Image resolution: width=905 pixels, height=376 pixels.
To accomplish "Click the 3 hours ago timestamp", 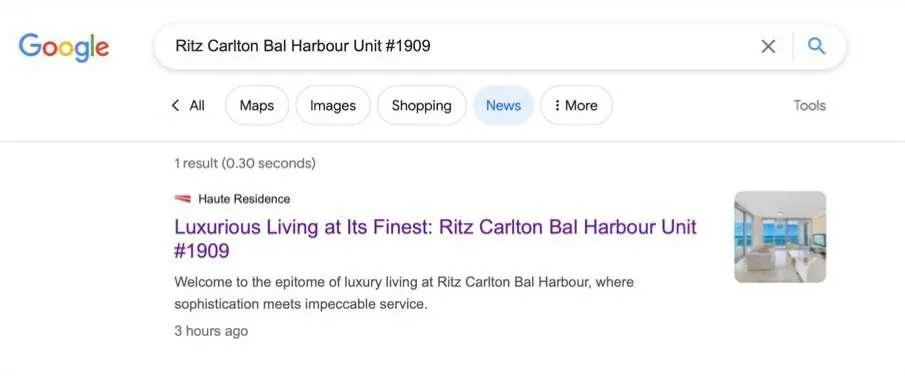I will pos(211,331).
